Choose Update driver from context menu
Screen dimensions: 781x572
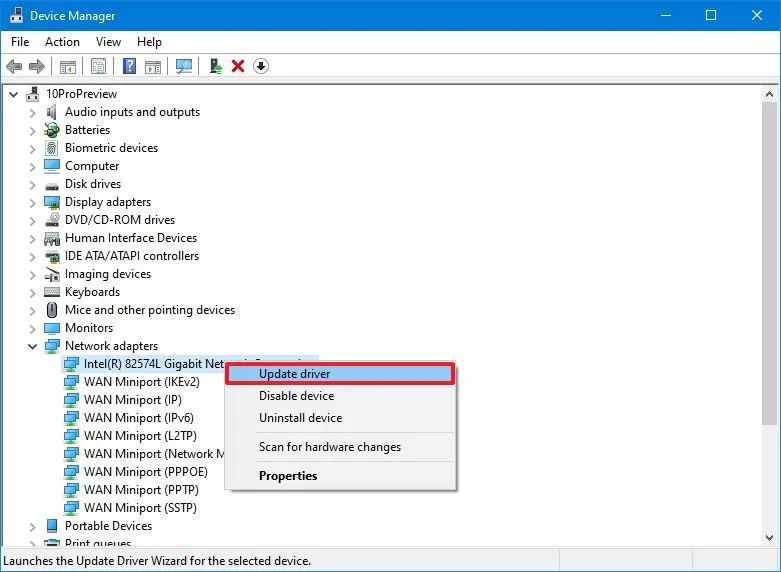294,374
